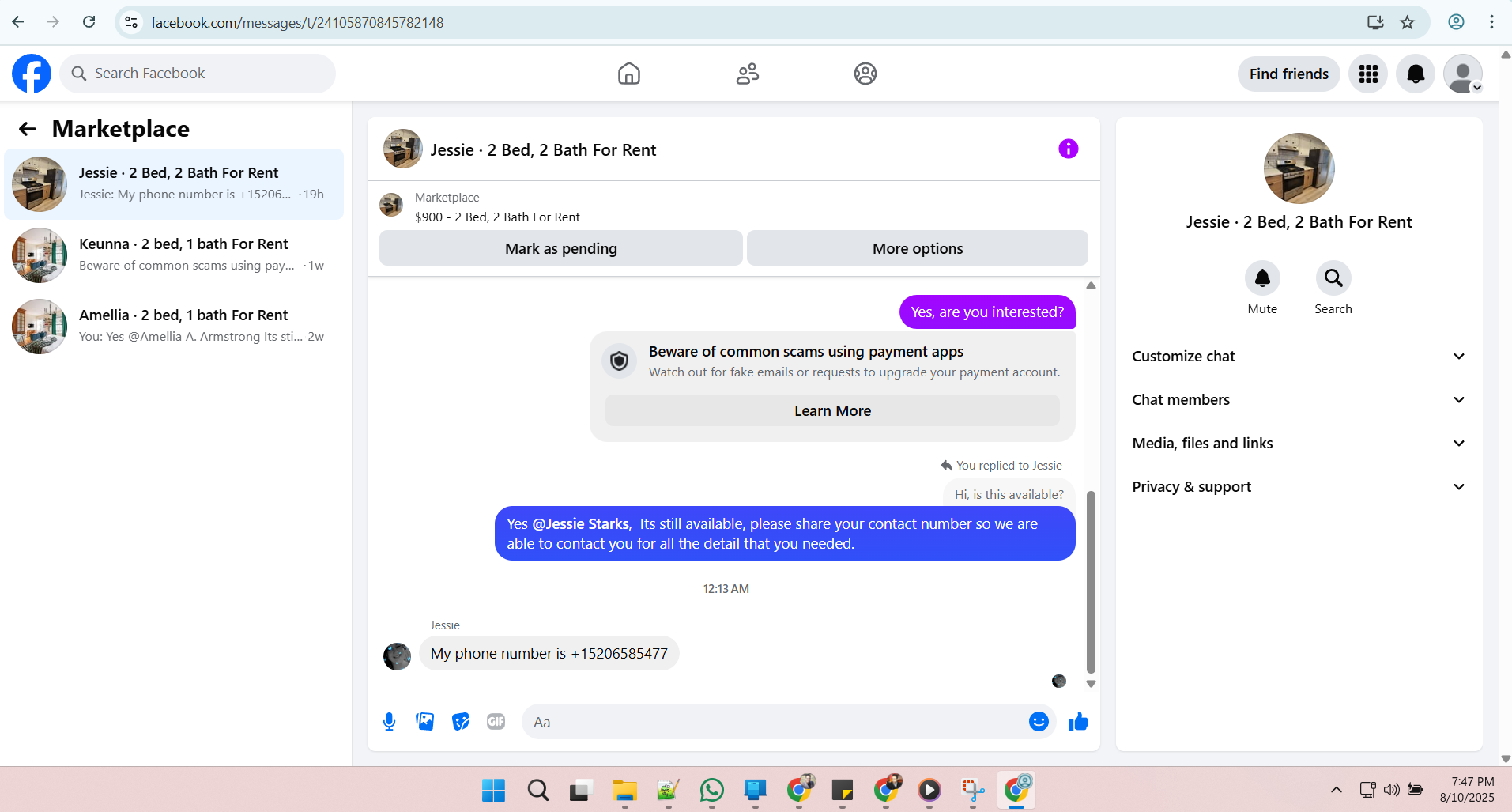Mute this conversation with bell icon
Image resolution: width=1512 pixels, height=812 pixels.
pyautogui.click(x=1262, y=278)
